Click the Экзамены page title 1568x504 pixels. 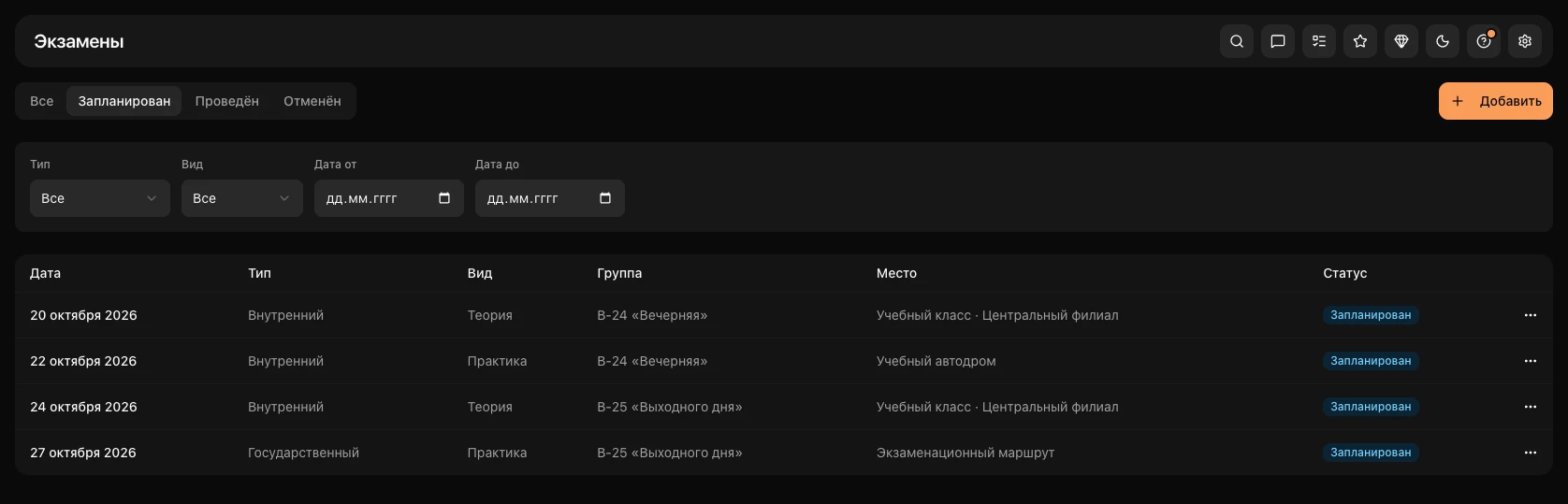click(79, 41)
